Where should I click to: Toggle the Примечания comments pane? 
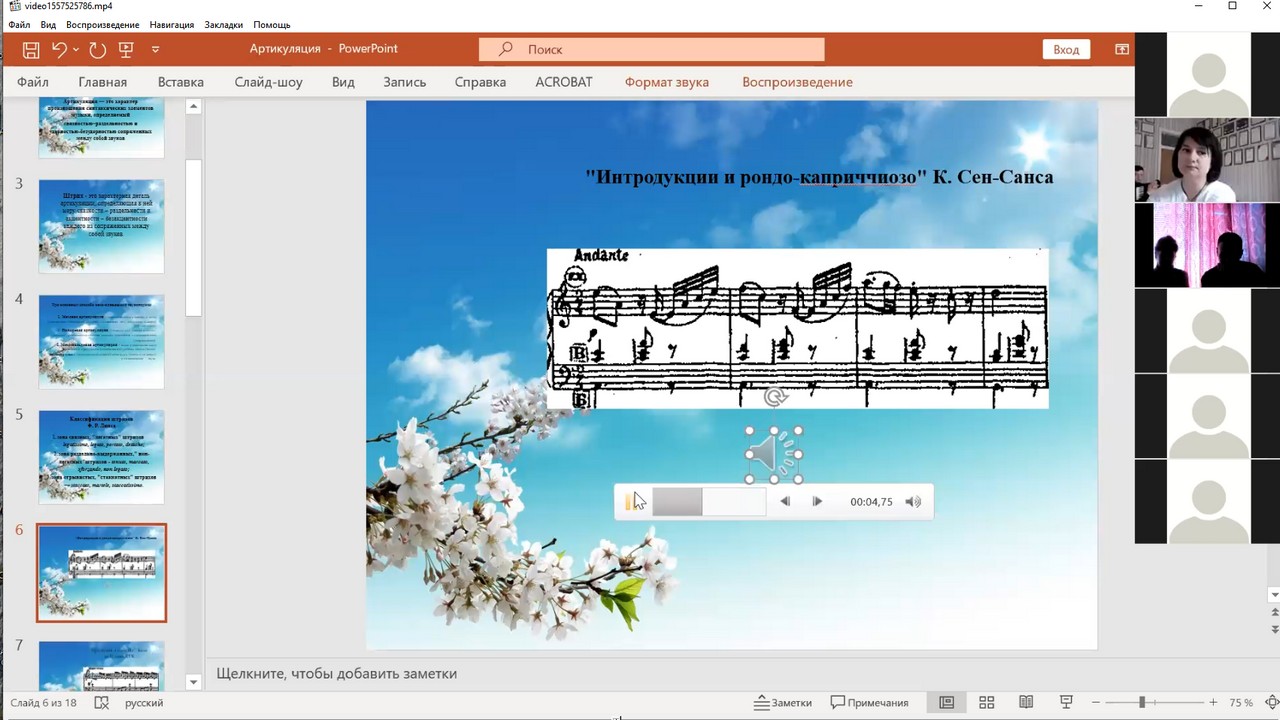click(x=870, y=702)
